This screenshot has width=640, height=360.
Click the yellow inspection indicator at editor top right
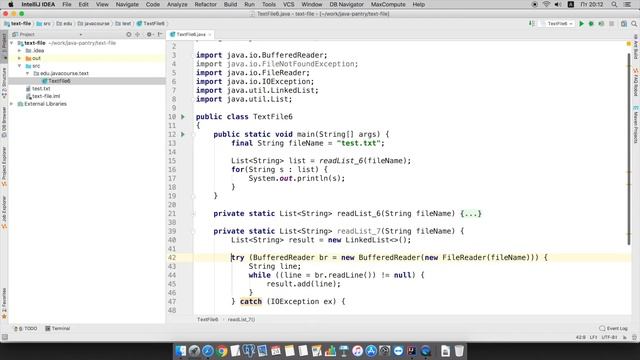(629, 44)
